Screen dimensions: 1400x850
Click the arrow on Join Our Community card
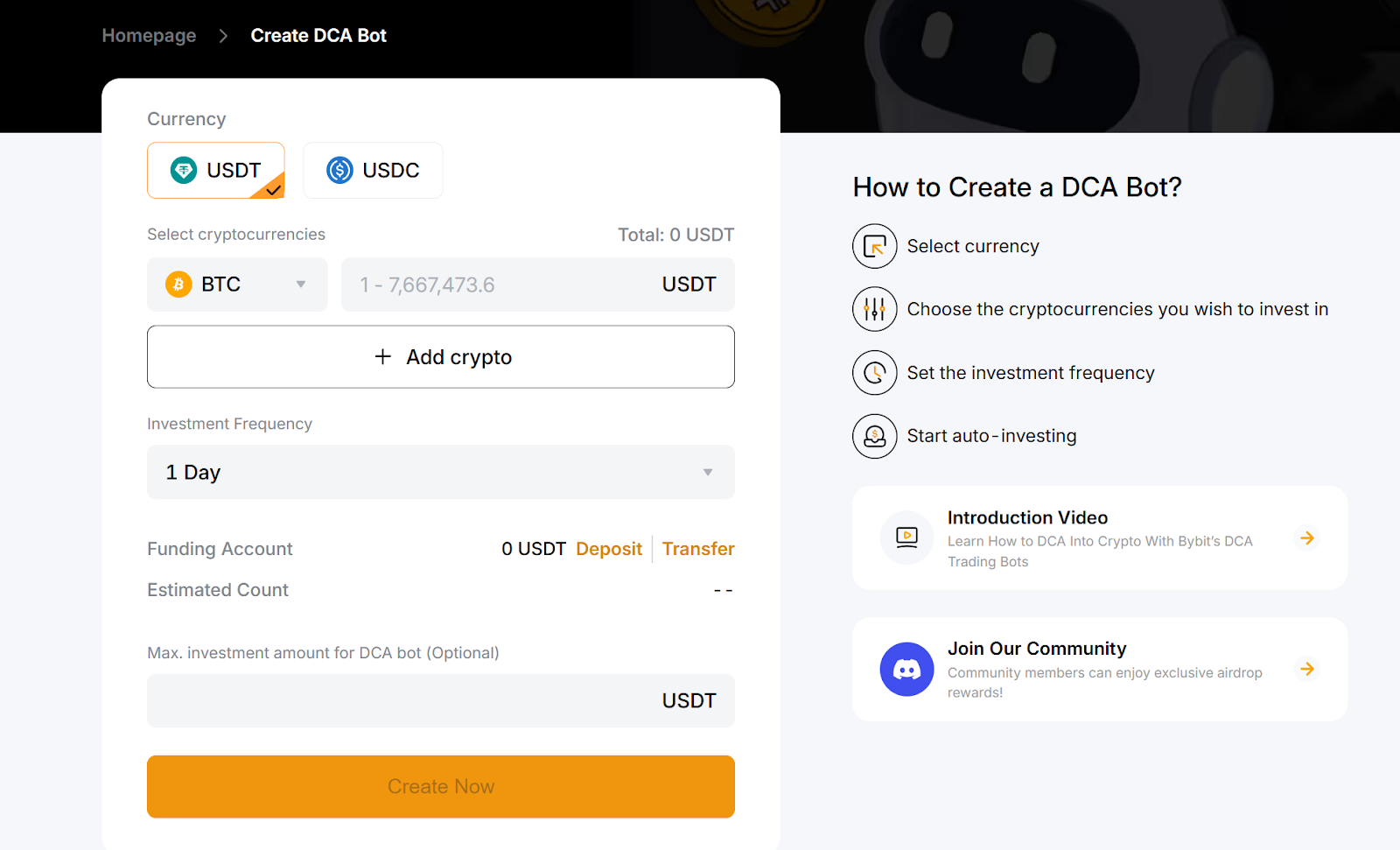[1307, 670]
